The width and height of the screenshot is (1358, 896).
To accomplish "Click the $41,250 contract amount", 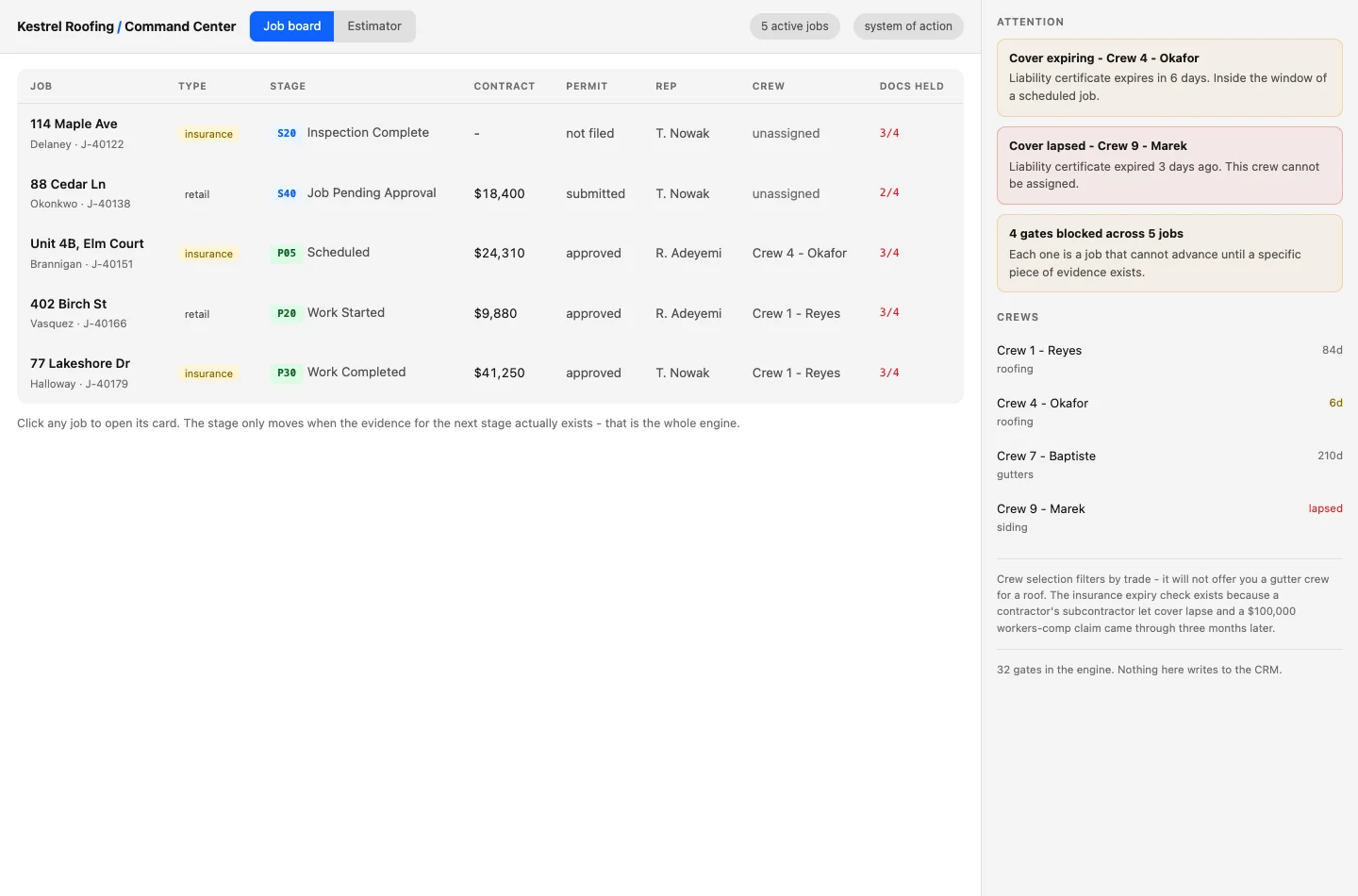I will click(x=499, y=373).
